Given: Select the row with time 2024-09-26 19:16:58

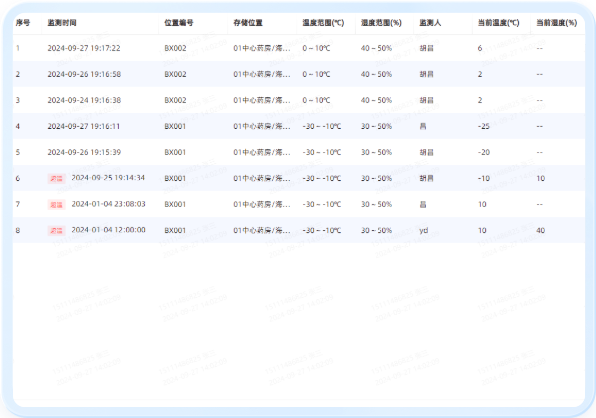Looking at the screenshot, I should pyautogui.click(x=299, y=74).
